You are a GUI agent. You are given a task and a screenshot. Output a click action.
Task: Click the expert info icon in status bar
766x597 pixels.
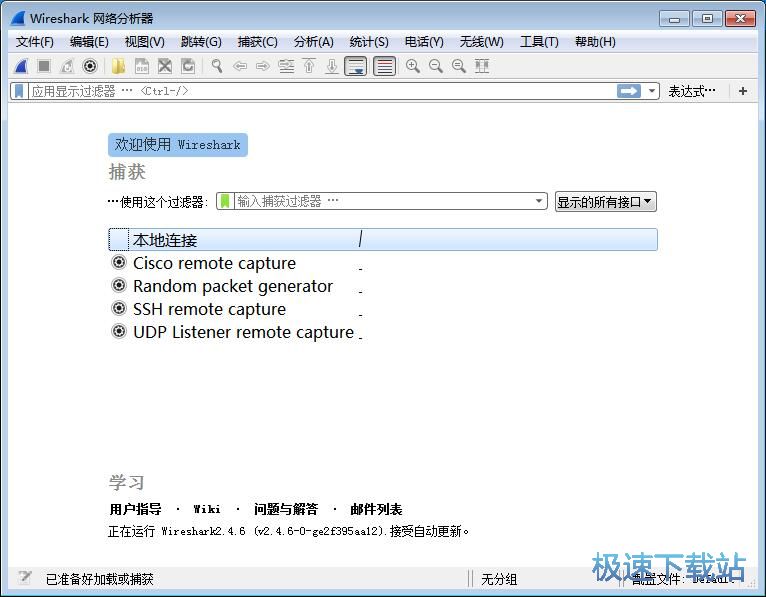pyautogui.click(x=24, y=578)
